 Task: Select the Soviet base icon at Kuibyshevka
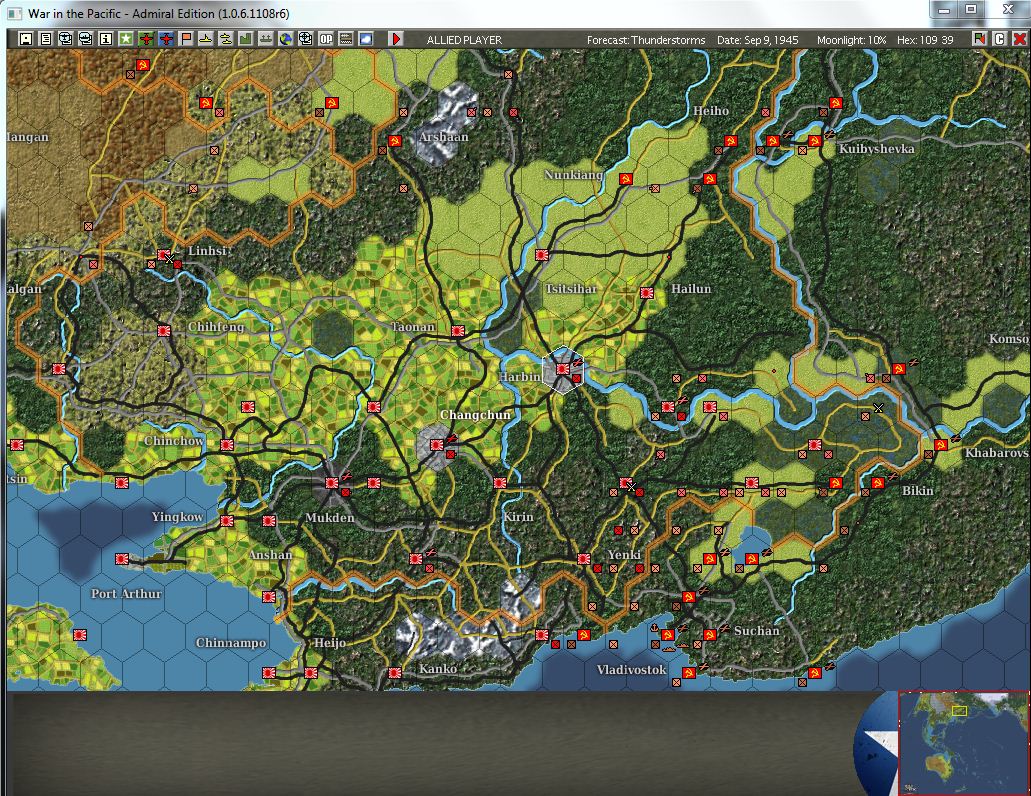pyautogui.click(x=815, y=141)
